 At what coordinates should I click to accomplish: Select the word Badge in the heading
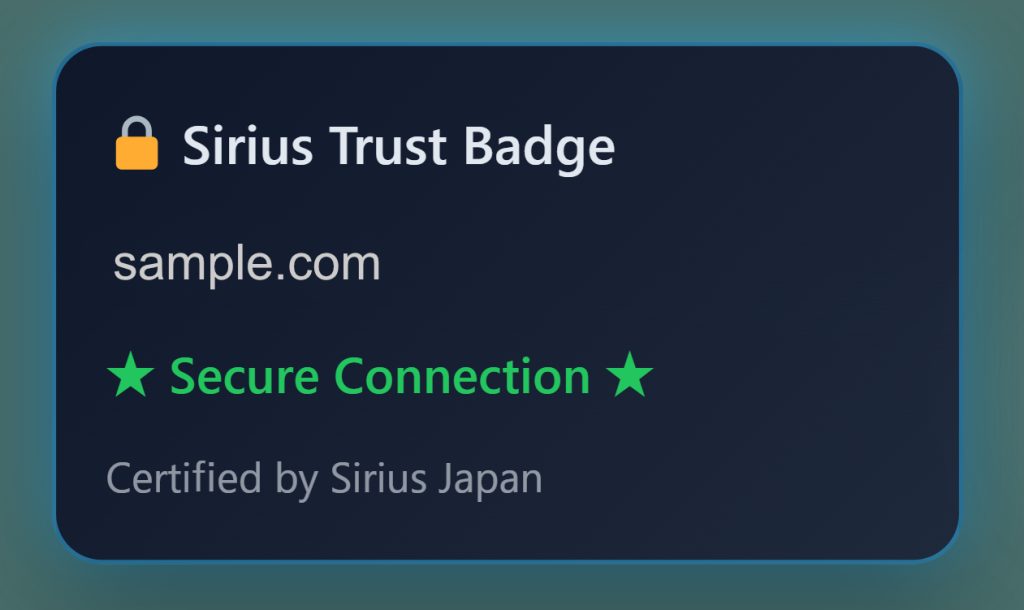point(539,149)
